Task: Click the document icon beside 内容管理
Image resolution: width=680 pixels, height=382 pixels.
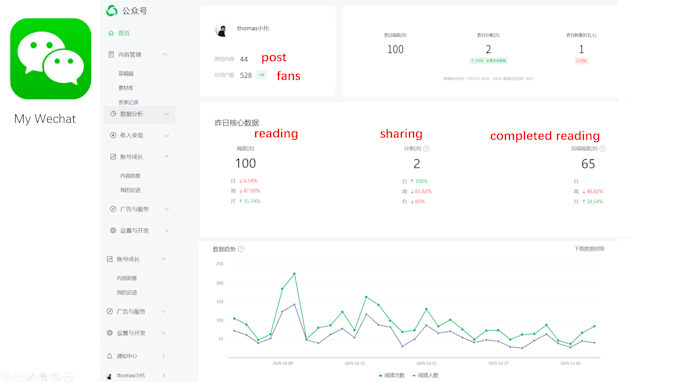Action: click(x=111, y=54)
